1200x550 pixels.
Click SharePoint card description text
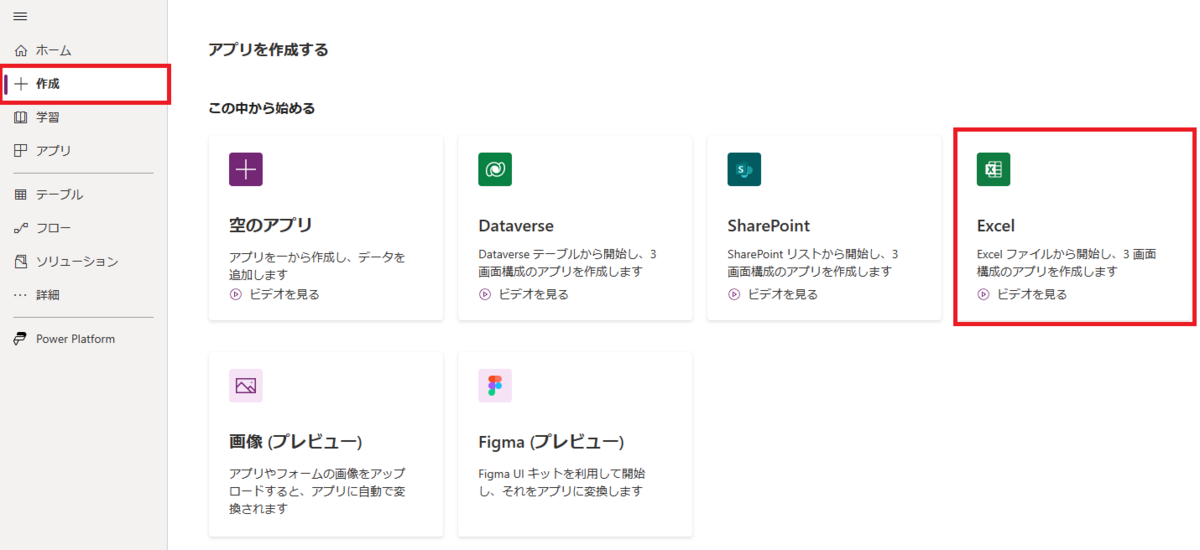coord(812,262)
